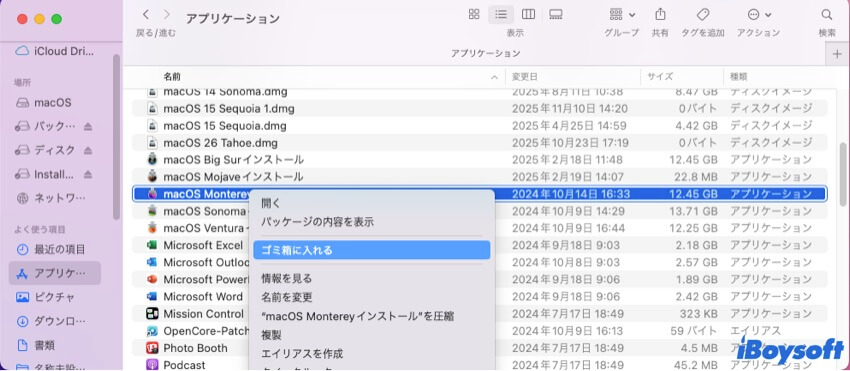Open the Action ellipsis dropdown

759,15
